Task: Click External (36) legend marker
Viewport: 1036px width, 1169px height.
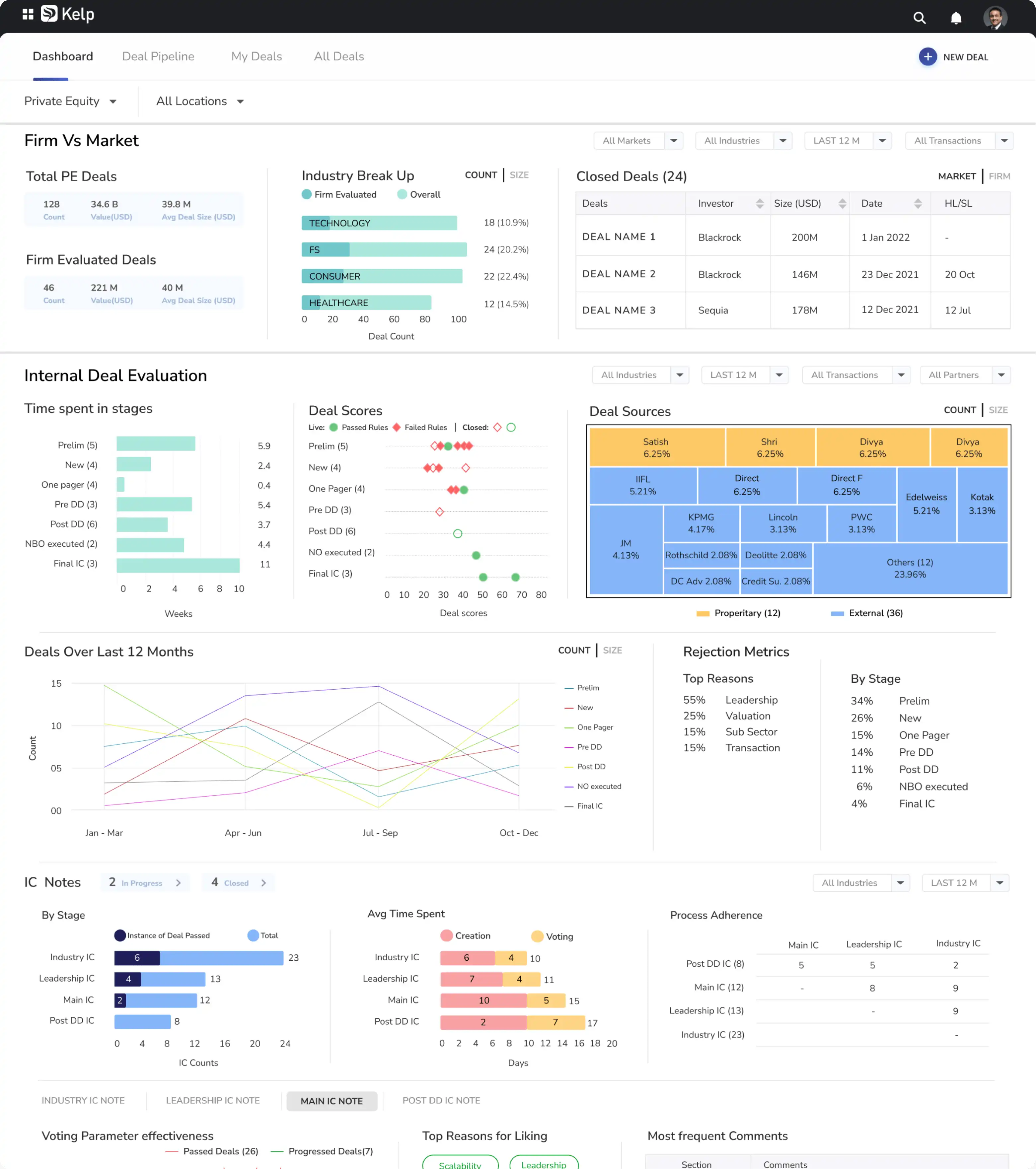Action: click(x=837, y=614)
